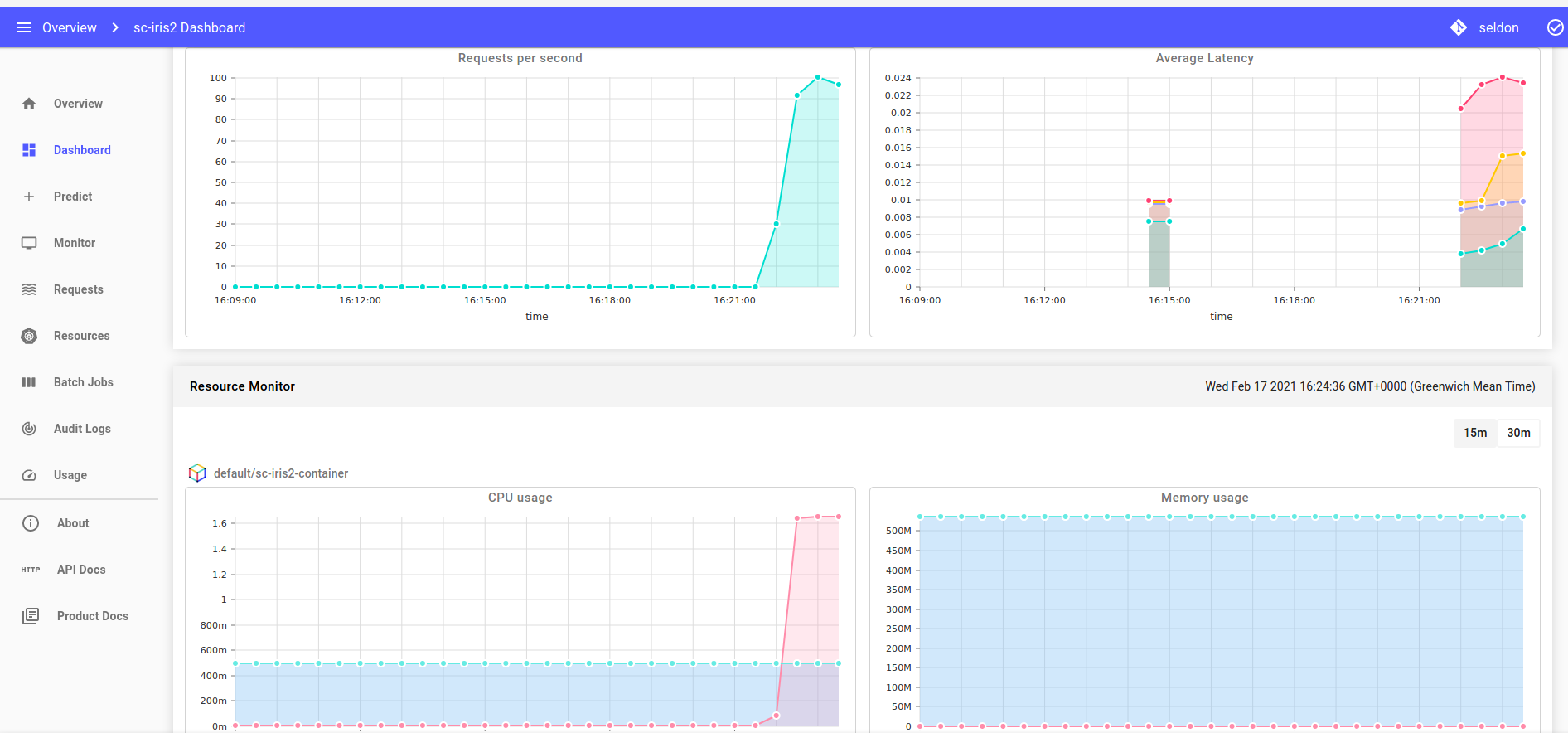Click the seldon git repository icon
The width and height of the screenshot is (1568, 733).
tap(1459, 27)
